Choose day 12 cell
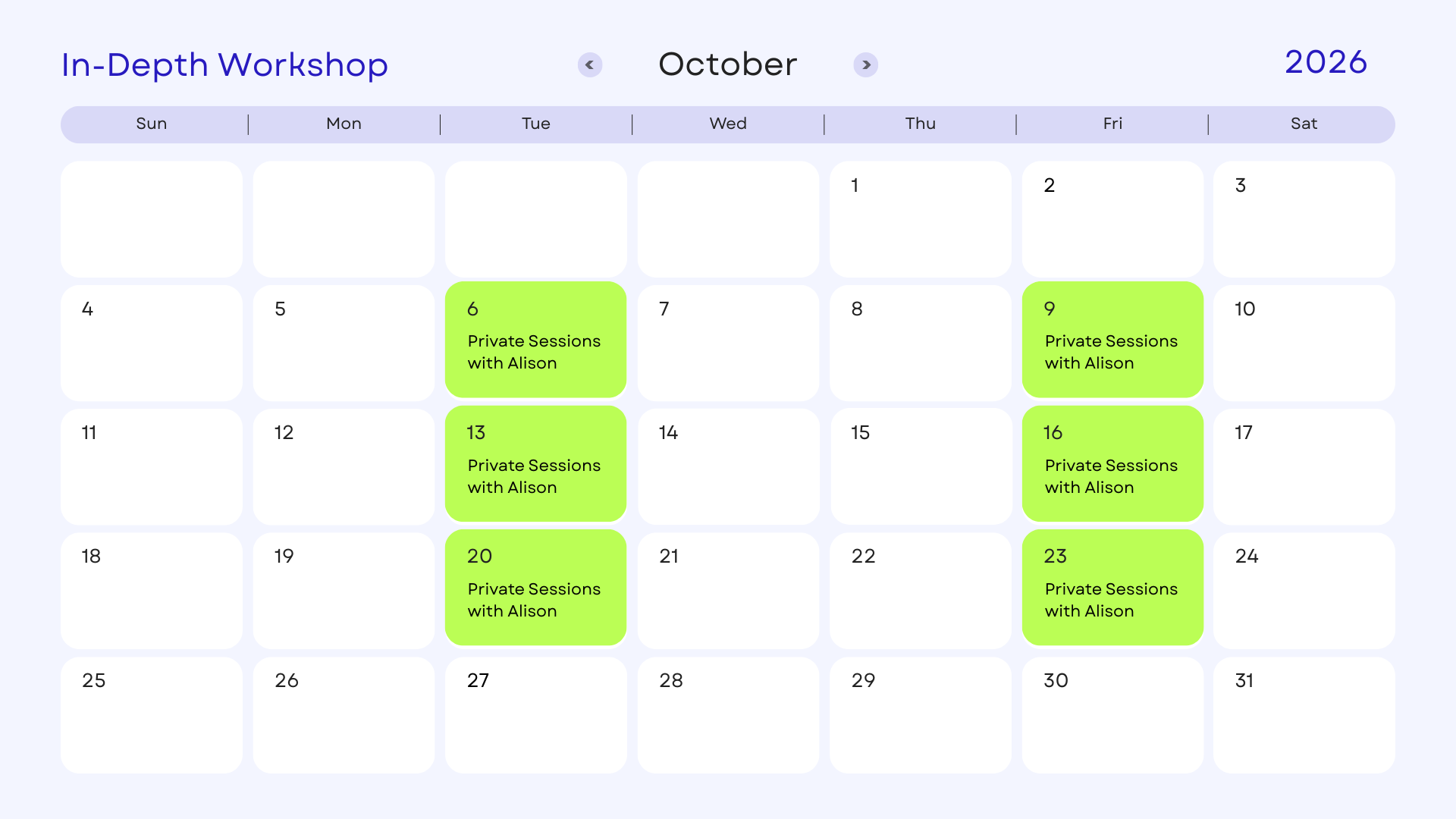 [x=344, y=466]
